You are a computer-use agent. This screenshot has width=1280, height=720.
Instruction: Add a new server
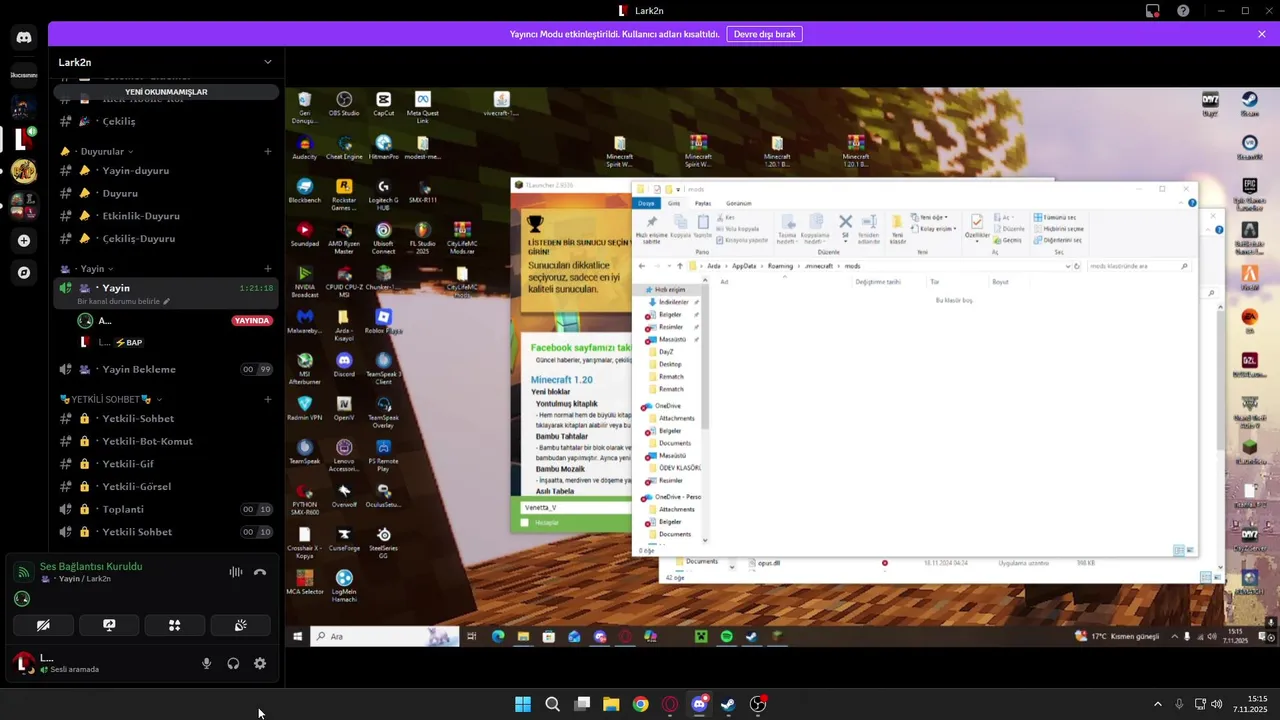click(x=24, y=240)
